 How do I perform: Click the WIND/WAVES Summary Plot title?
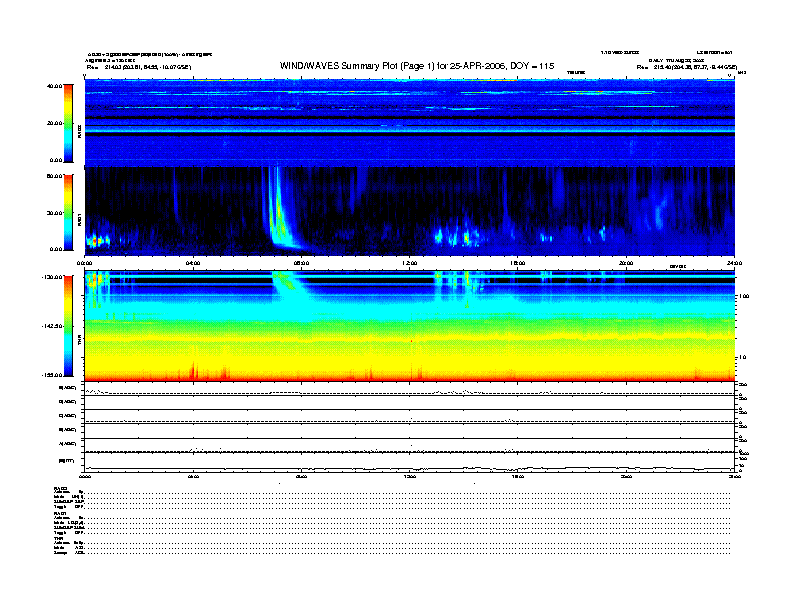(x=417, y=66)
